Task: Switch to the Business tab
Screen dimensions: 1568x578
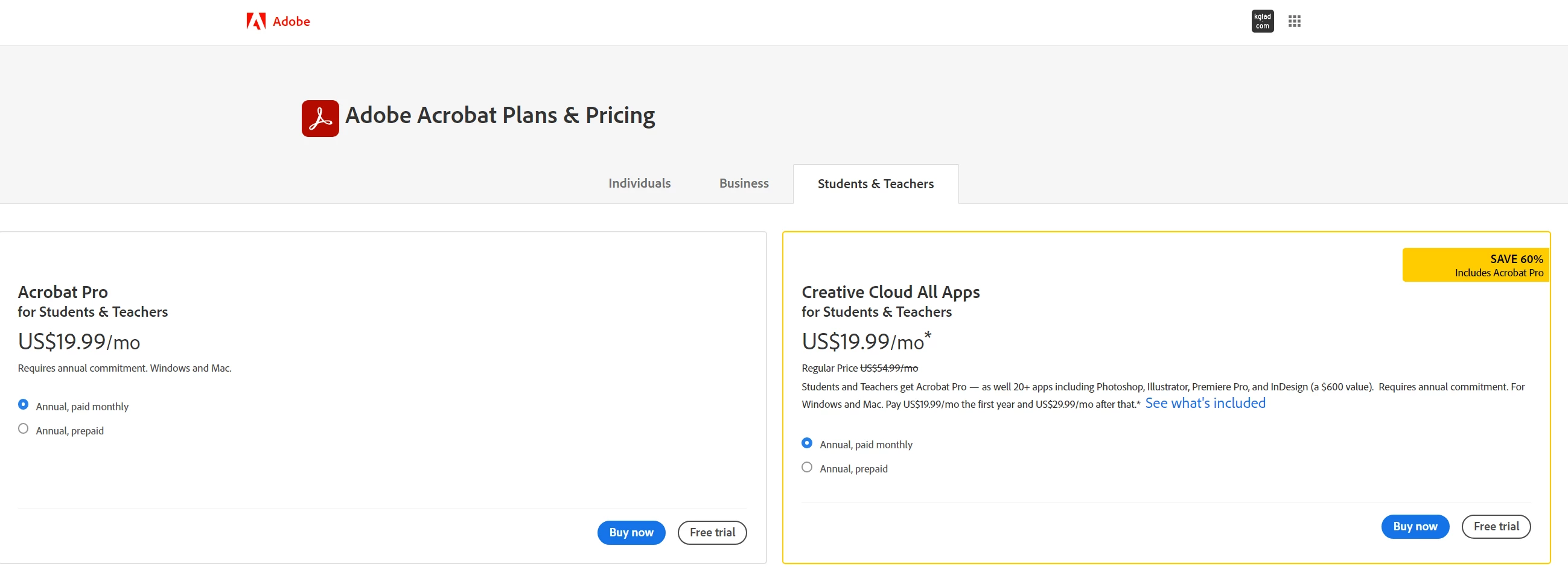Action: coord(743,183)
